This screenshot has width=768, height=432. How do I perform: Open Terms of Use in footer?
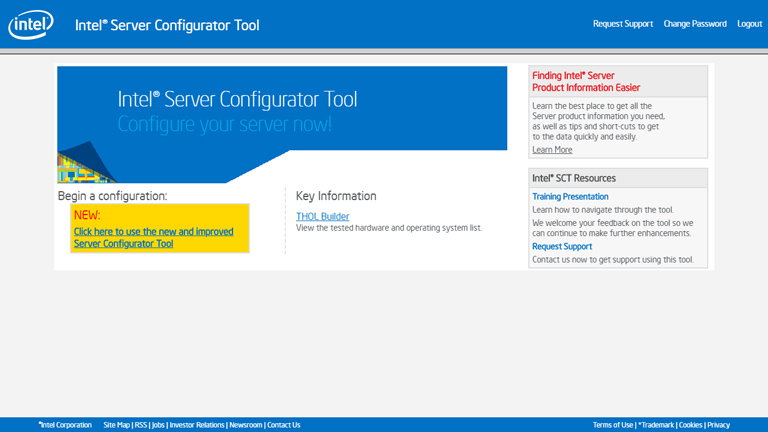point(613,425)
